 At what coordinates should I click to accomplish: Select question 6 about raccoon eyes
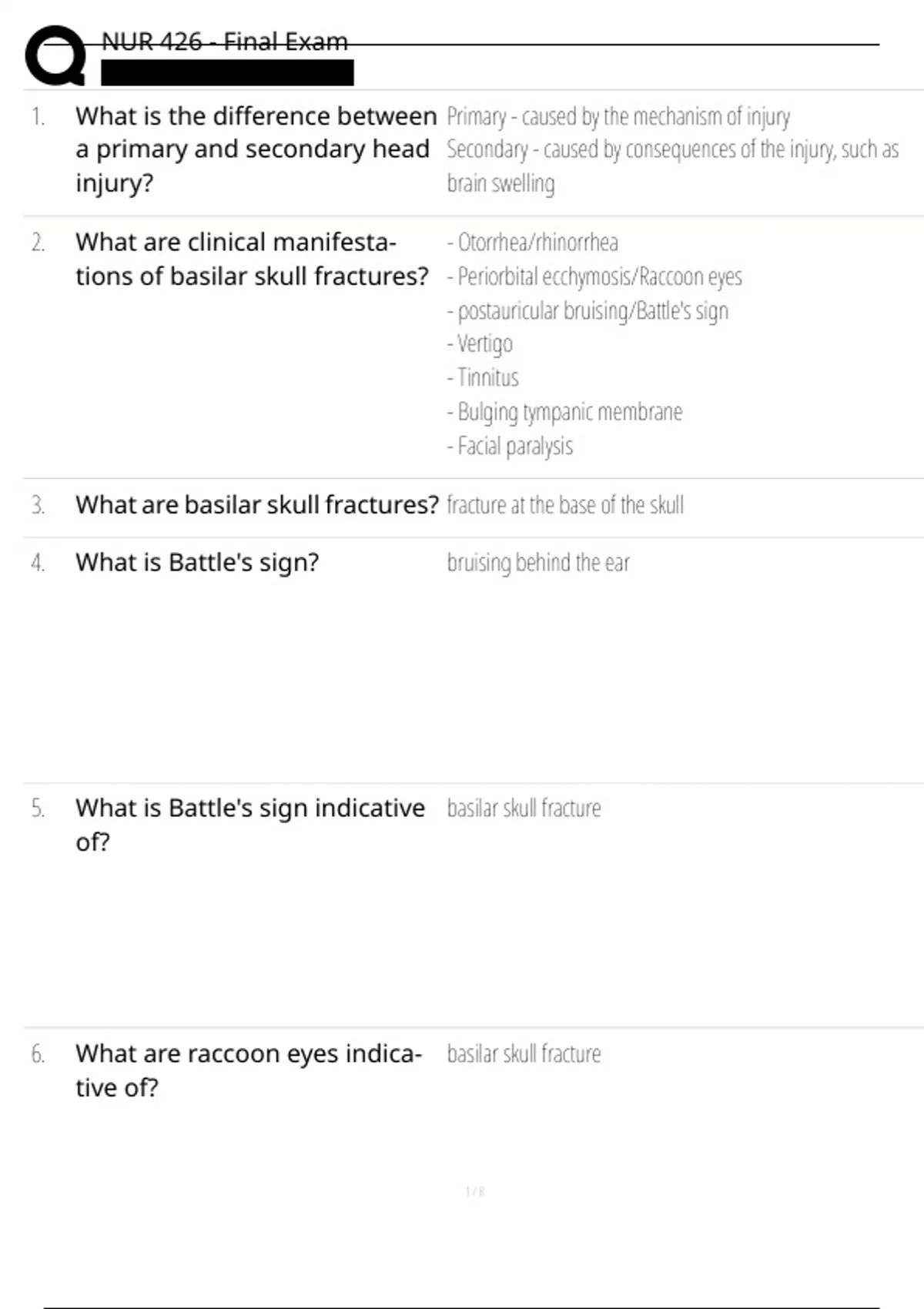249,1070
